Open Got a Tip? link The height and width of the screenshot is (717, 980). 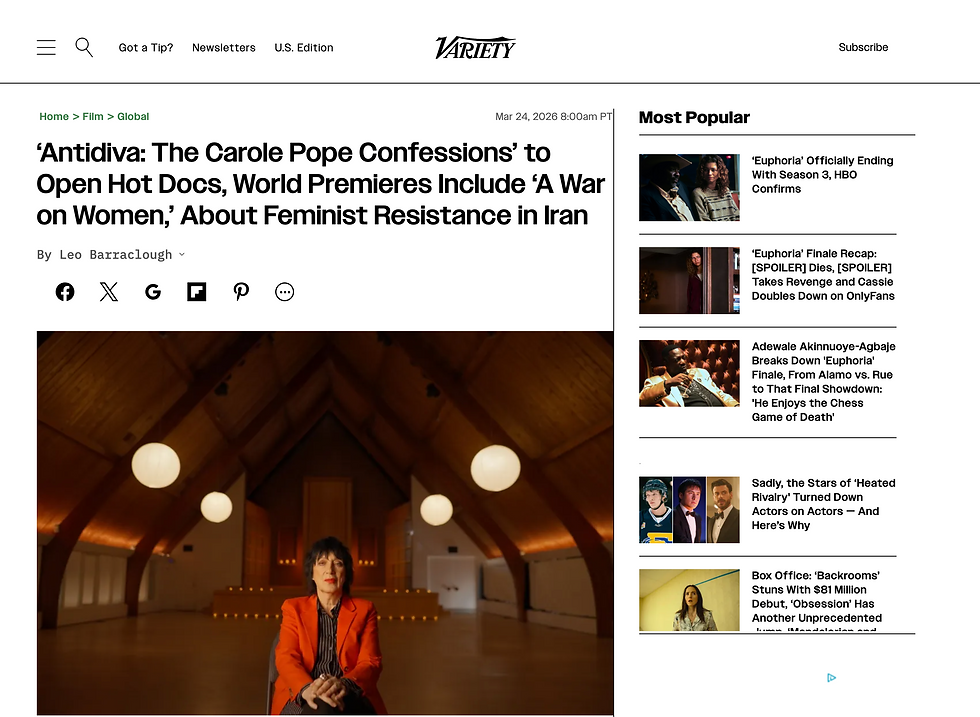click(146, 48)
